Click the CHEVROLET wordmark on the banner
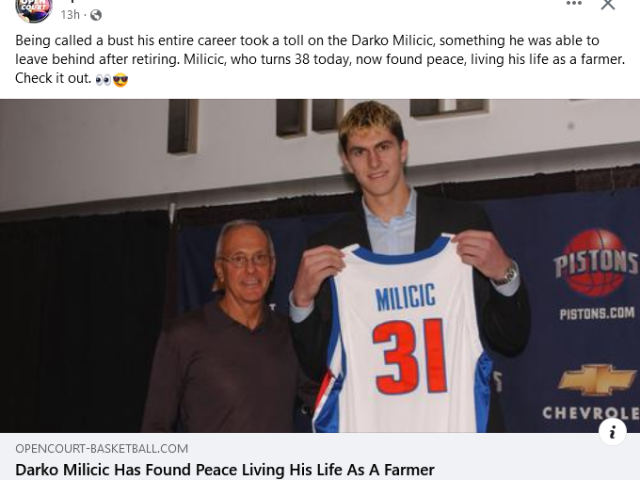 coord(591,413)
